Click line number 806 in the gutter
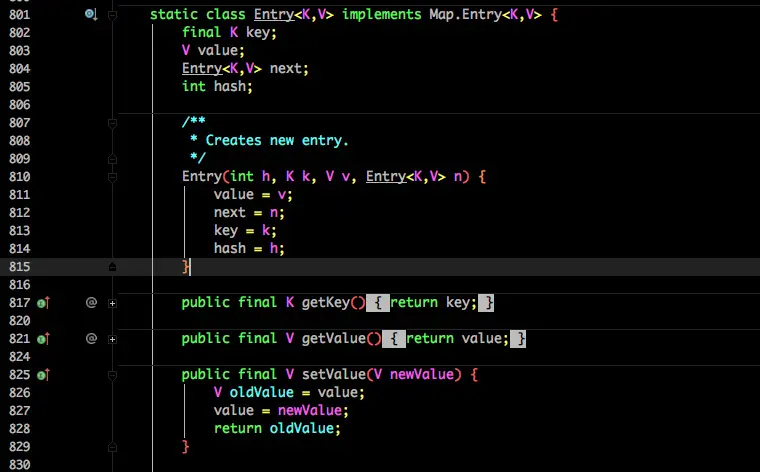Screen dimensions: 760x472 (x=19, y=105)
